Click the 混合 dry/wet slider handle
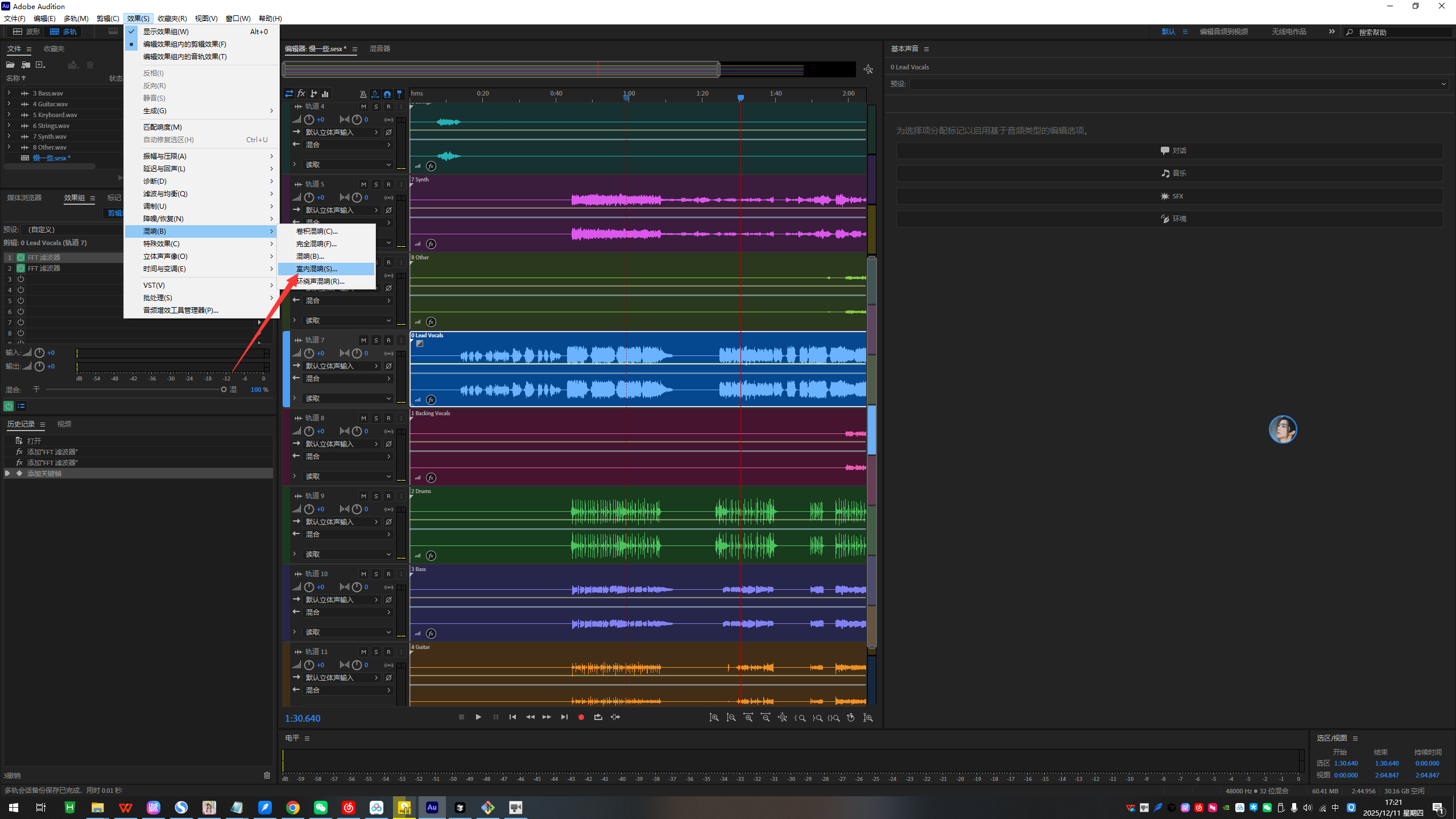The image size is (1456, 819). pos(224,390)
